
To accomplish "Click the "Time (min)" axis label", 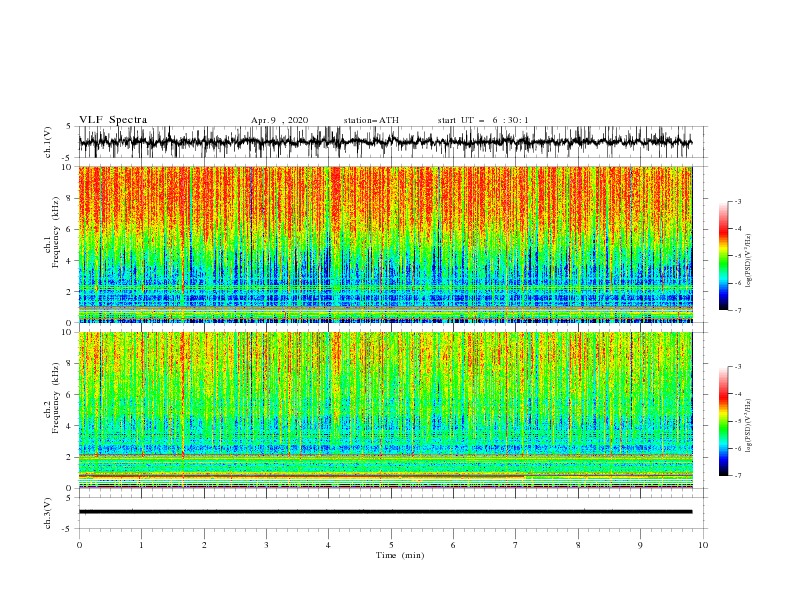I will pyautogui.click(x=400, y=555).
